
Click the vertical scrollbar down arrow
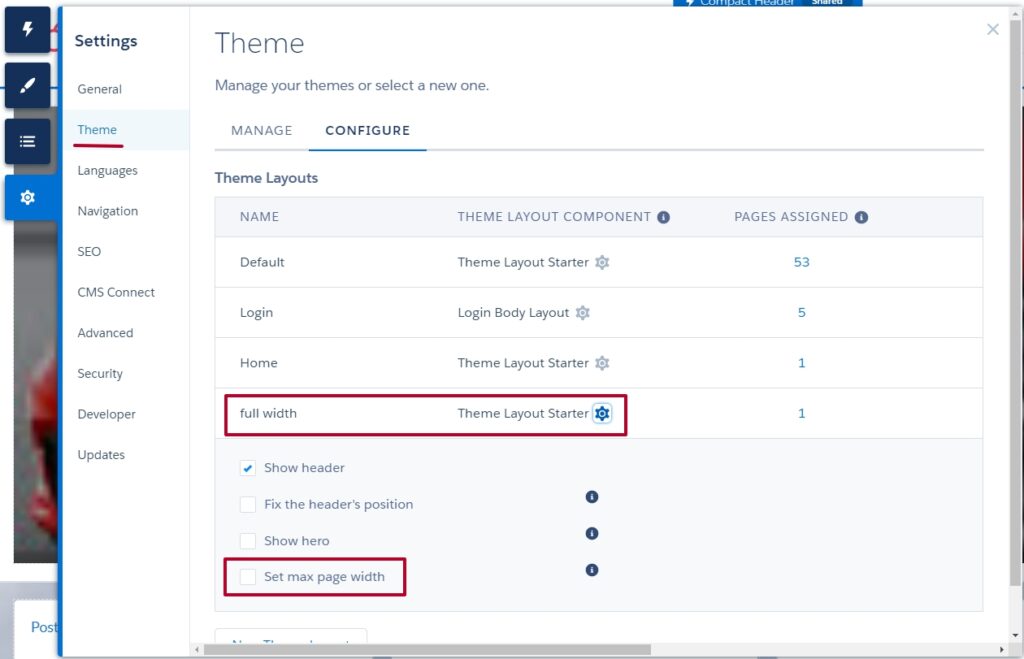click(1015, 635)
